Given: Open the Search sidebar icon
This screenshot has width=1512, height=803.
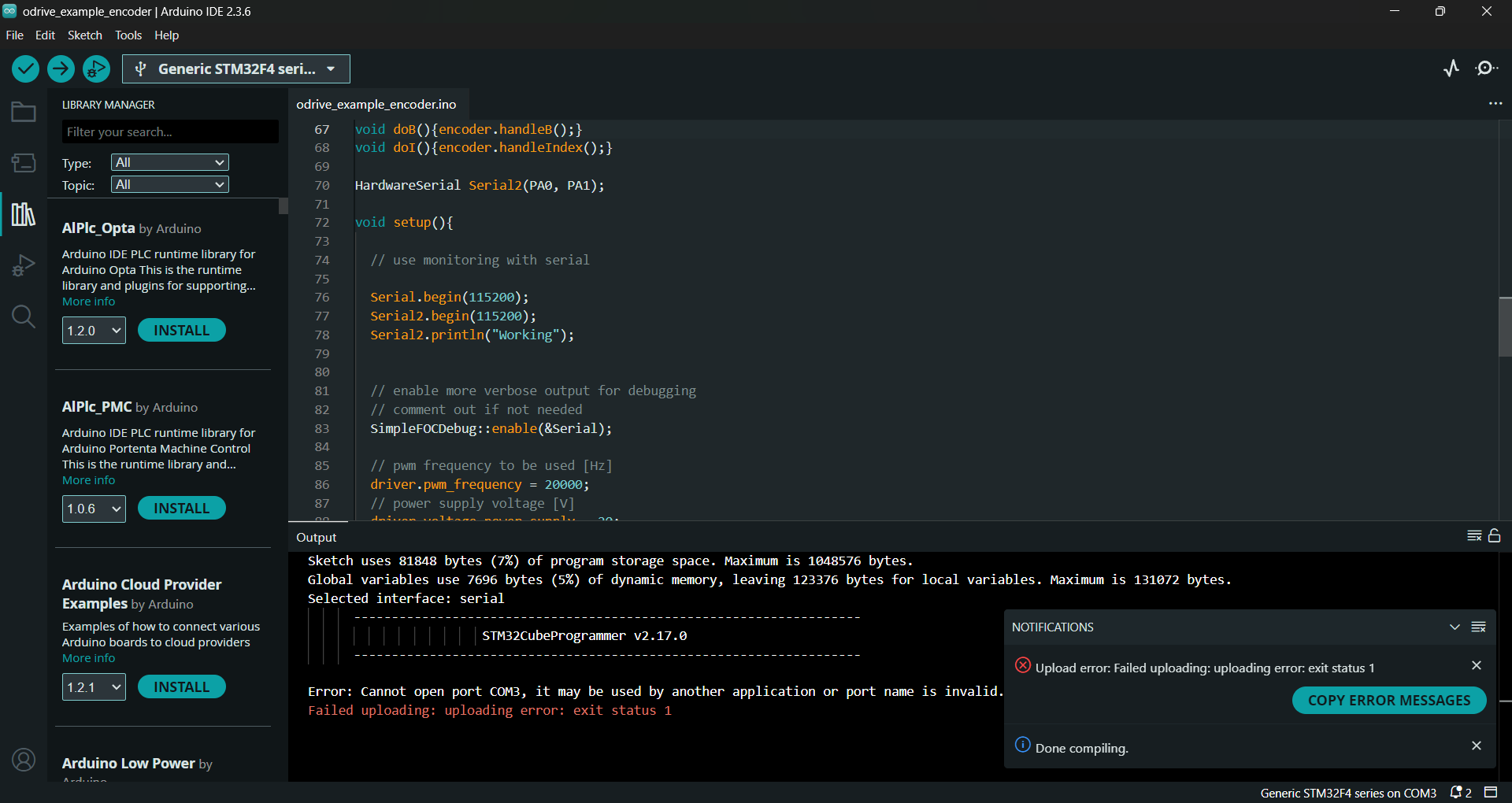Looking at the screenshot, I should click(x=24, y=316).
